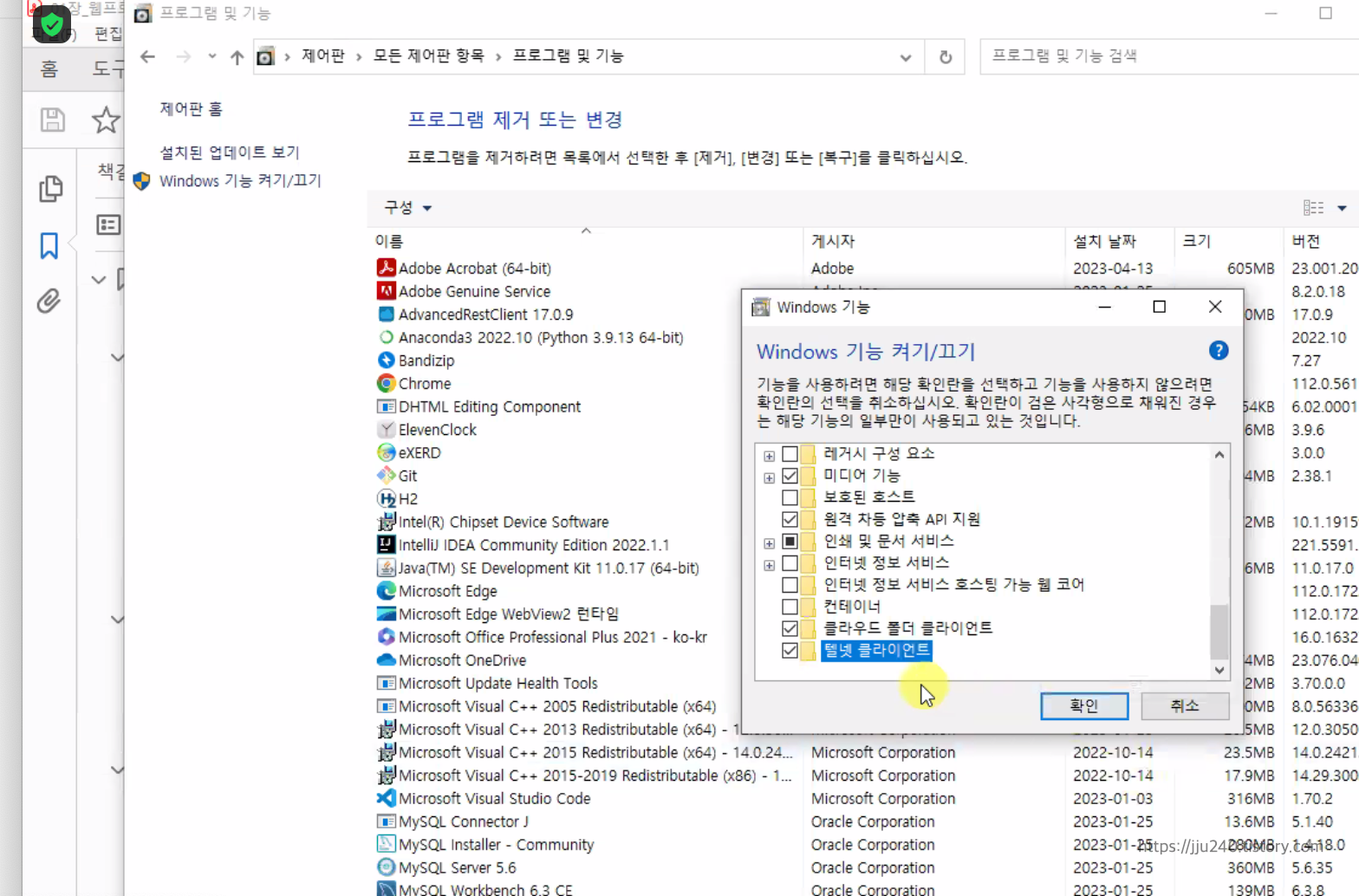Go up one level with up arrow
Image resolution: width=1359 pixels, height=896 pixels.
pyautogui.click(x=237, y=57)
